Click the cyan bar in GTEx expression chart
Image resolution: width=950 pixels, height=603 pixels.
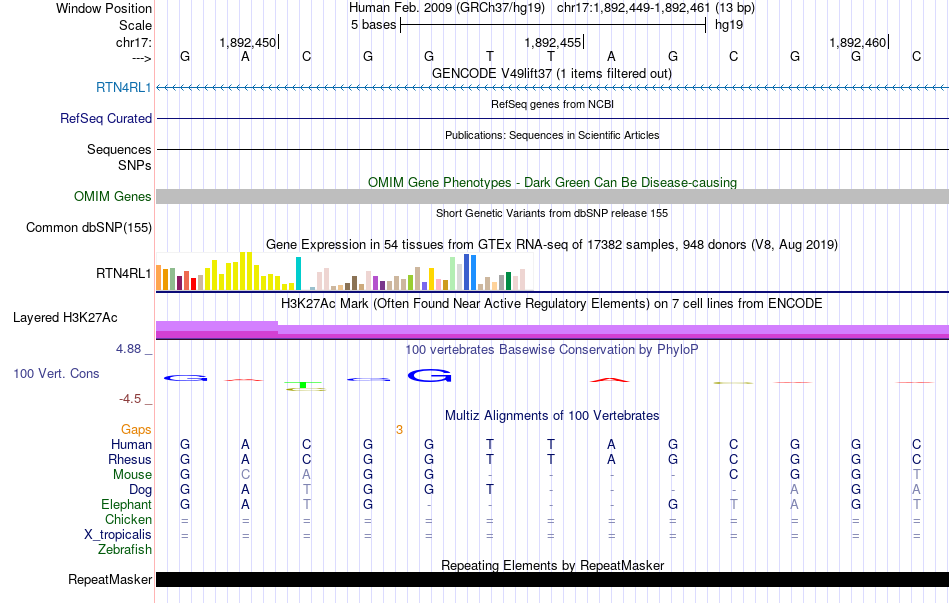pyautogui.click(x=298, y=273)
